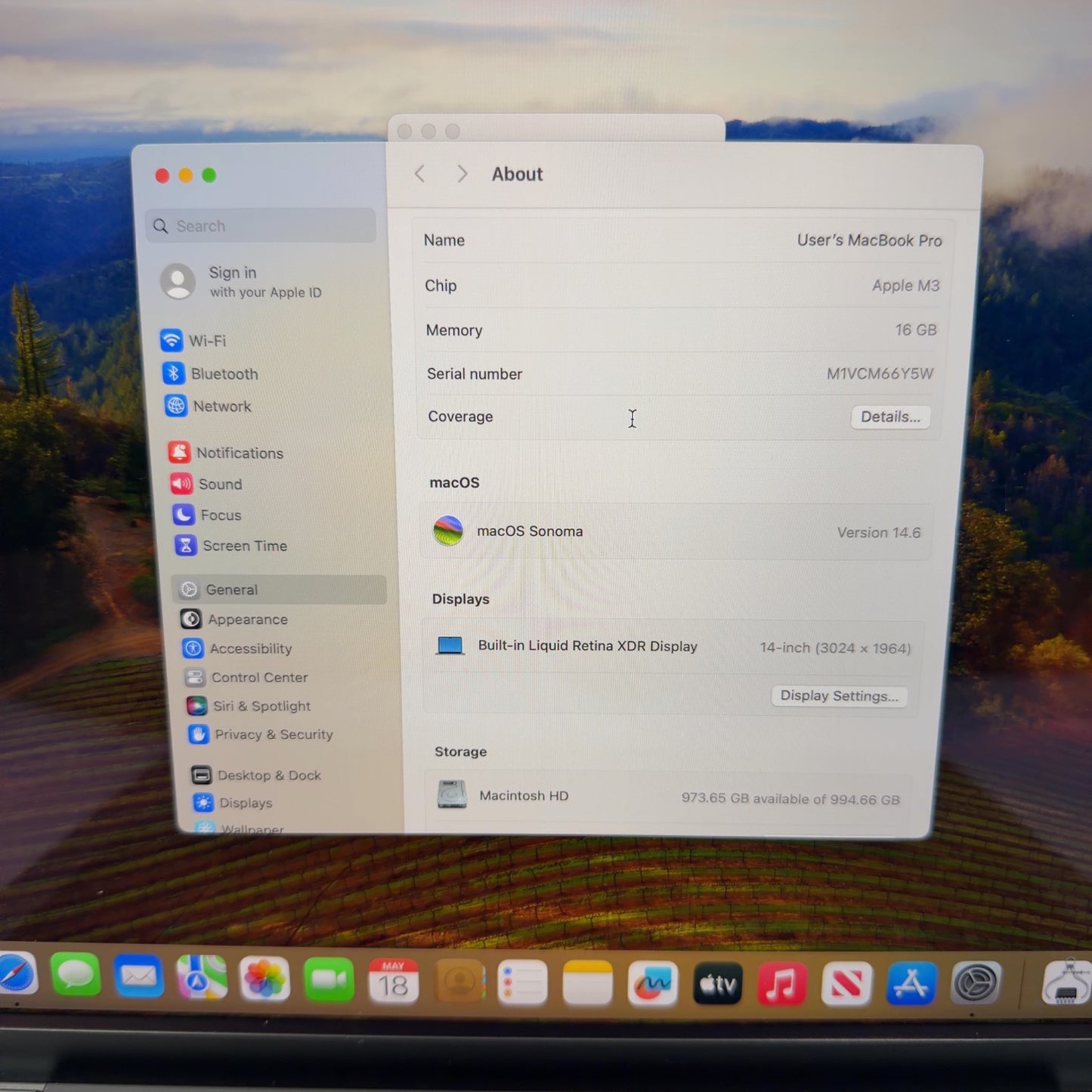Click the Coverage Details button

pos(891,417)
